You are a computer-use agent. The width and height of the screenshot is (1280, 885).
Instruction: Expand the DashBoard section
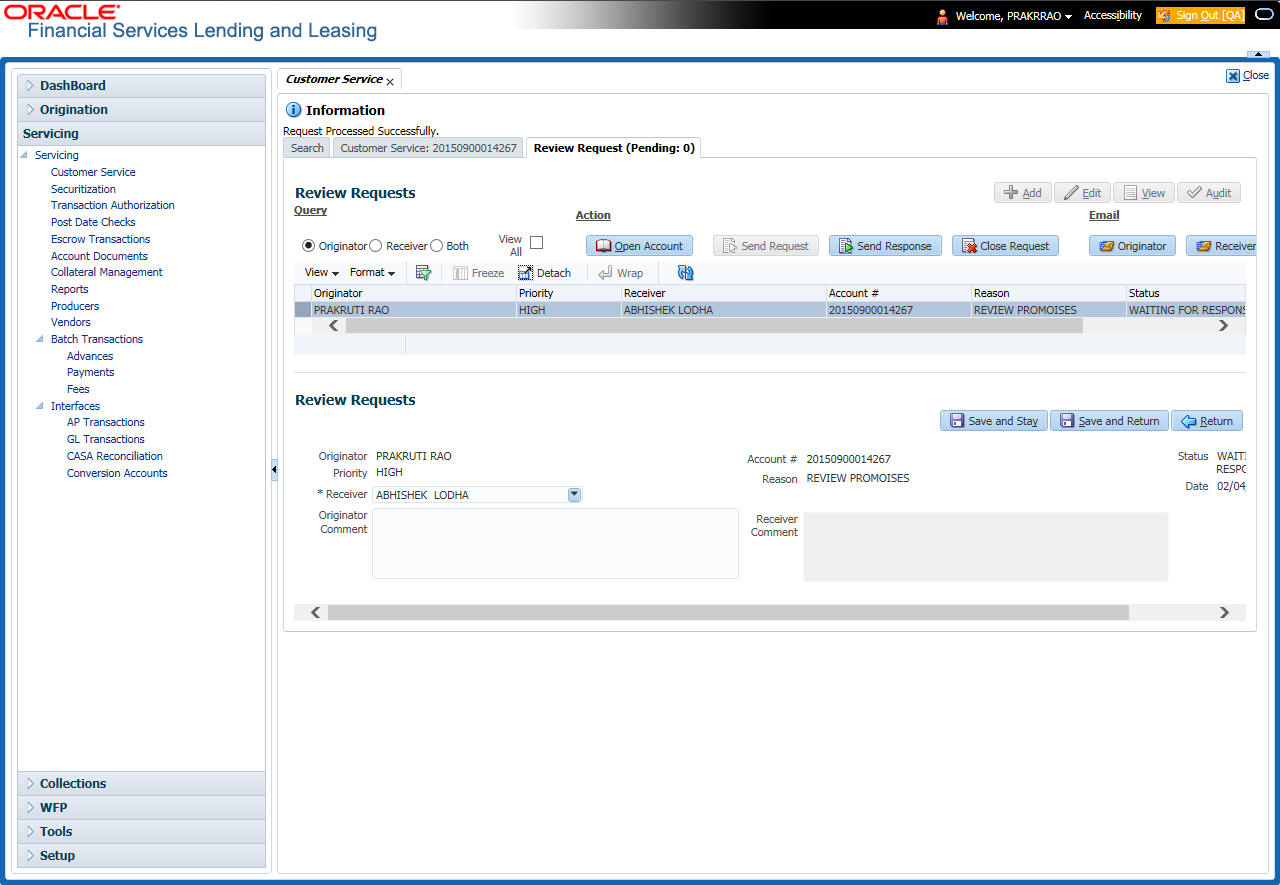coord(141,86)
